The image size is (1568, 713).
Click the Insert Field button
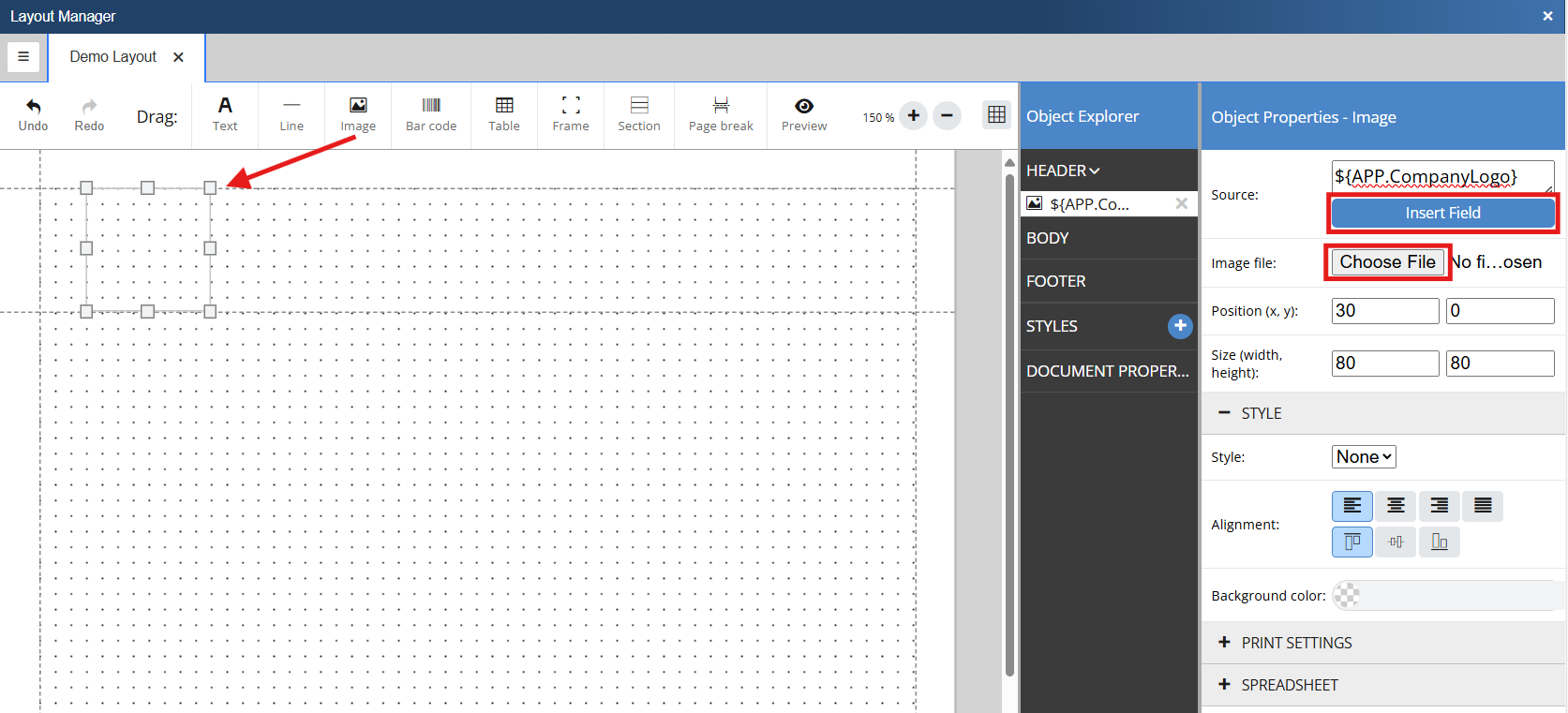1442,214
